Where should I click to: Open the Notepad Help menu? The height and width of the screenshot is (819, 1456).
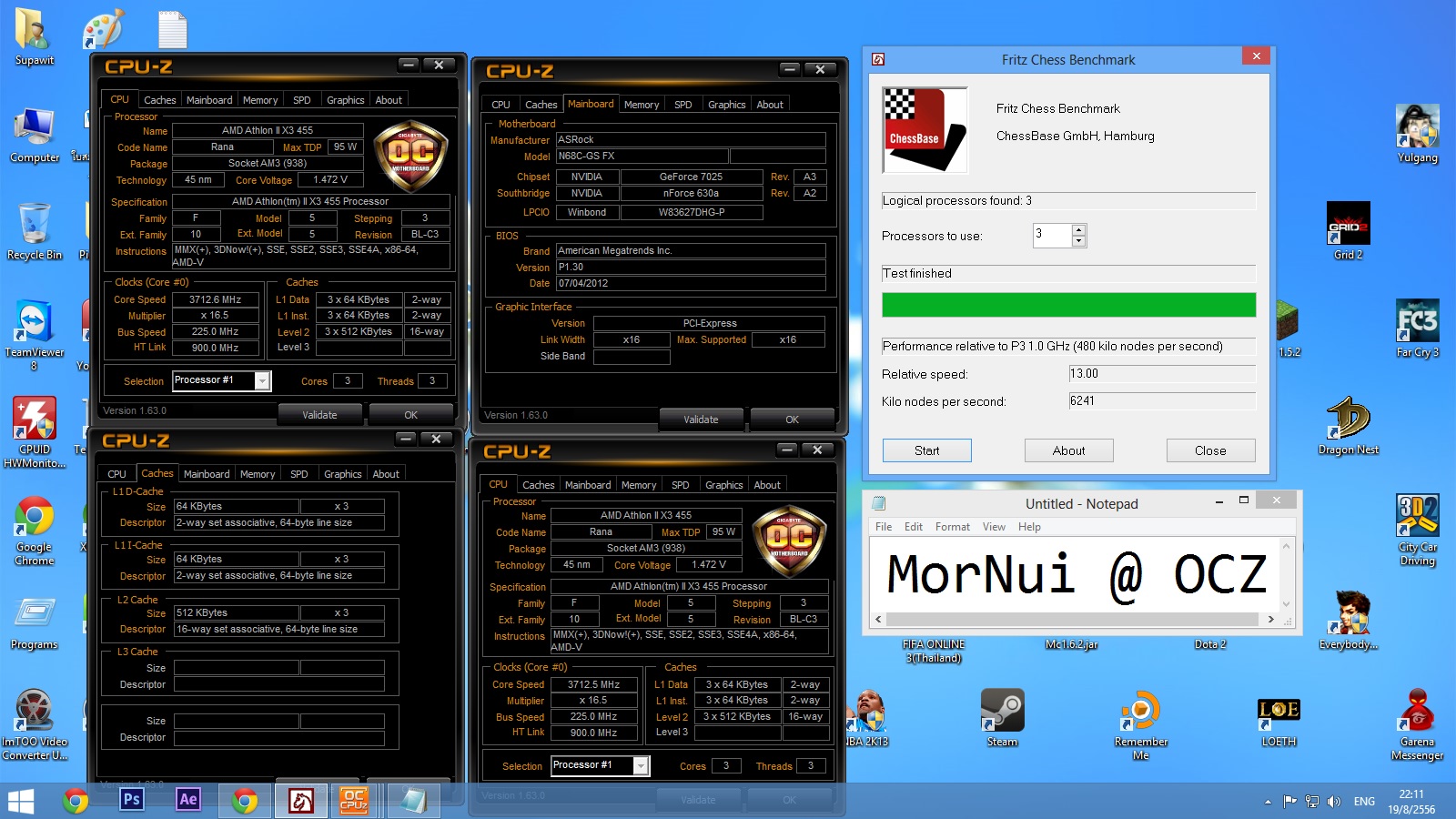click(1029, 527)
